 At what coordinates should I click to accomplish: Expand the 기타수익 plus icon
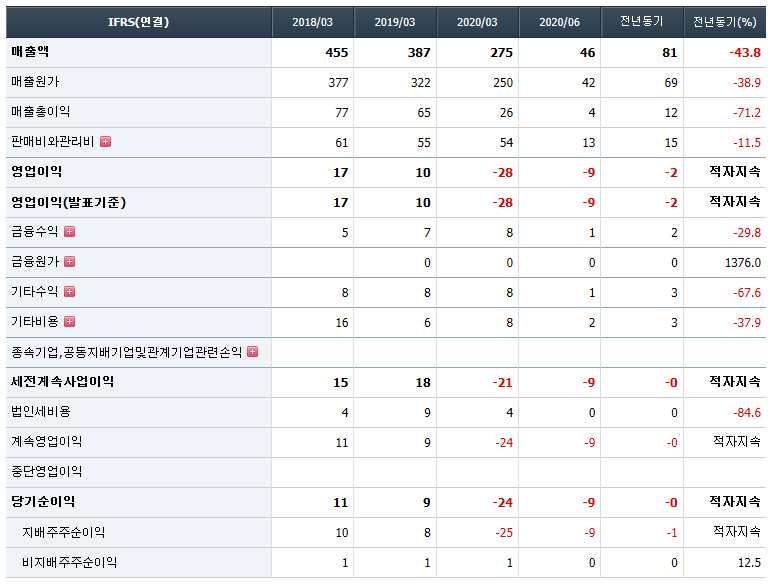point(70,292)
